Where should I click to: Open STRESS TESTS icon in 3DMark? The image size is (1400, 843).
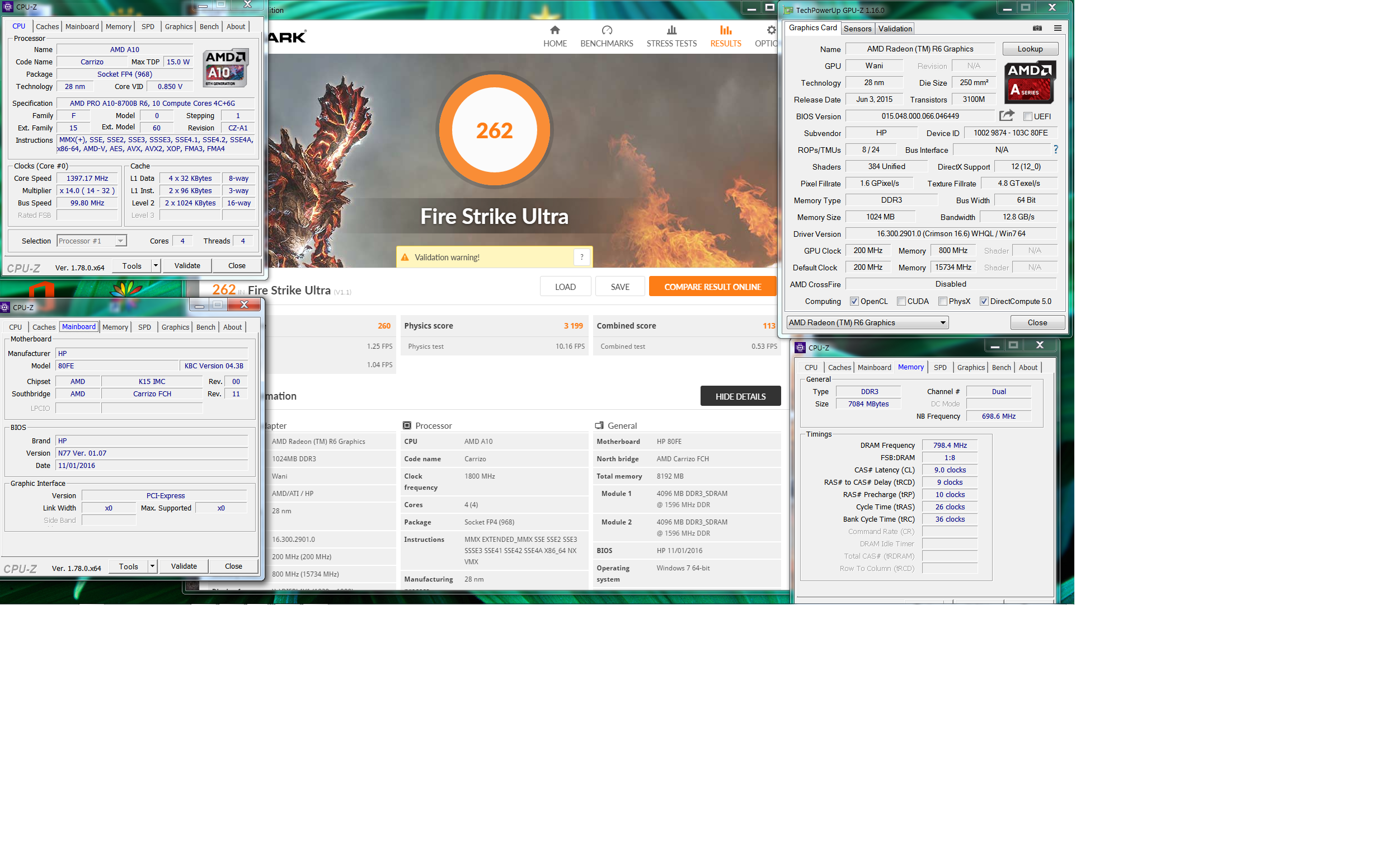pos(671,30)
